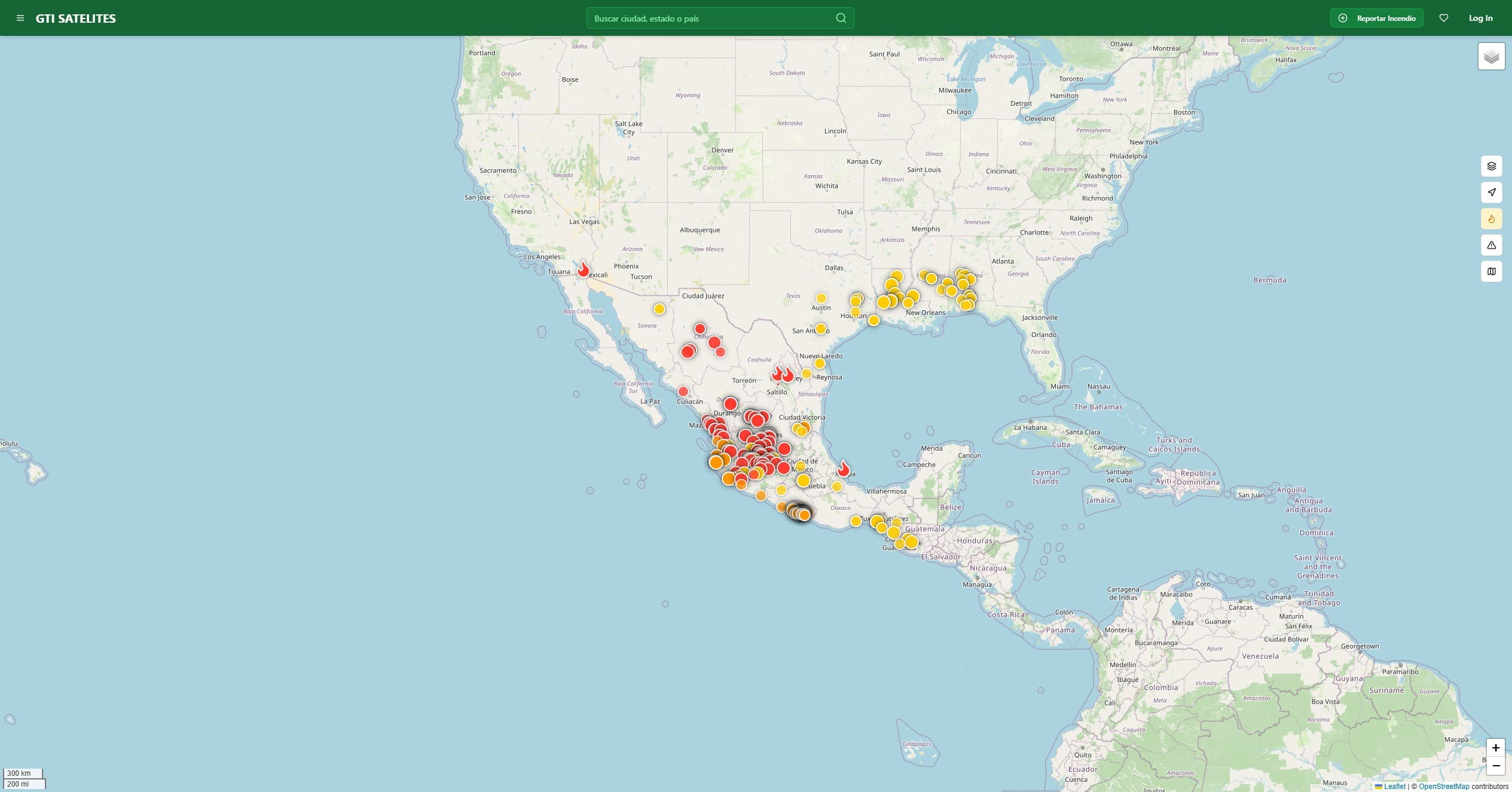The image size is (1512, 792).
Task: Open the OpenStreetMap contributors link
Action: point(1443,787)
